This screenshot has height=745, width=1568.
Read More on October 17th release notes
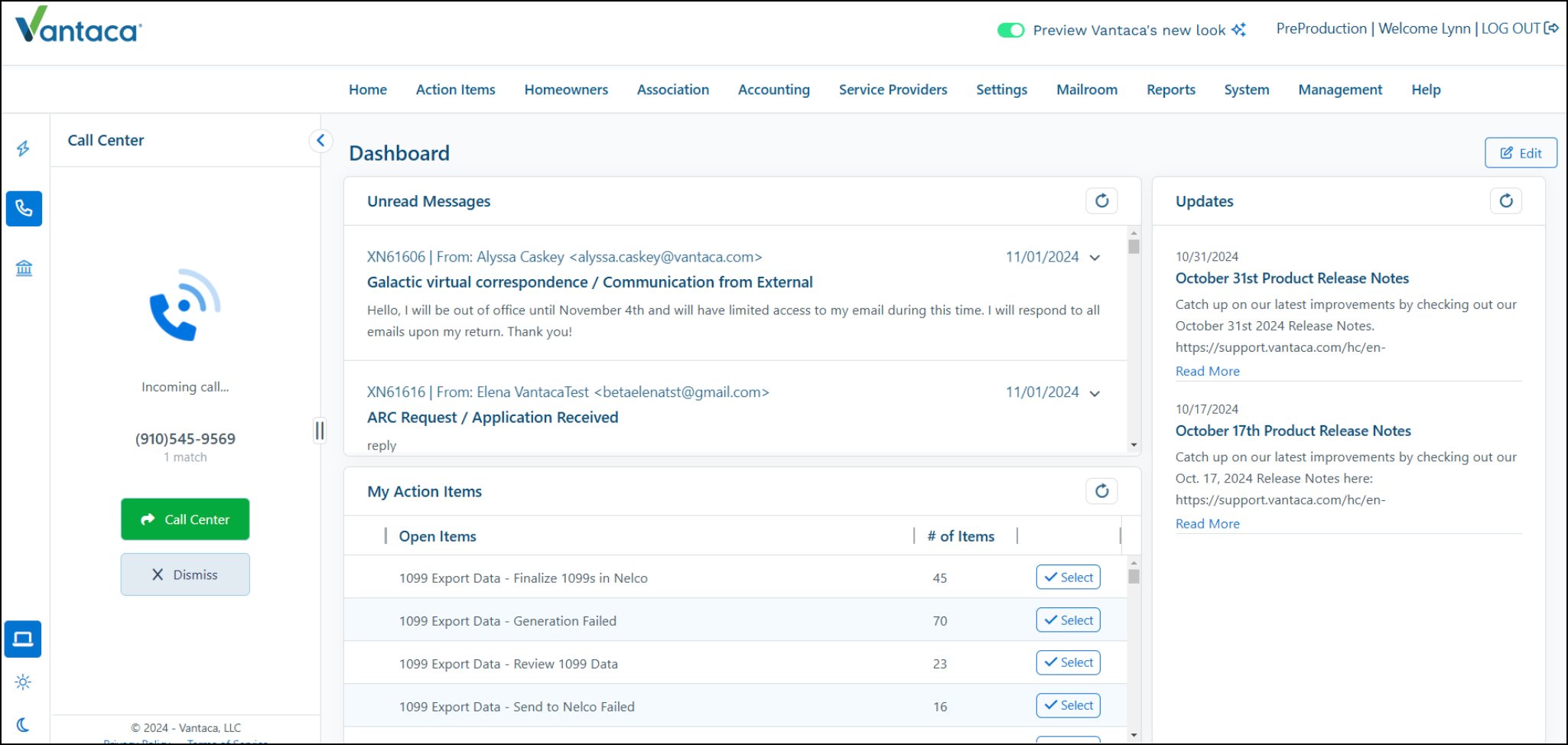point(1208,523)
